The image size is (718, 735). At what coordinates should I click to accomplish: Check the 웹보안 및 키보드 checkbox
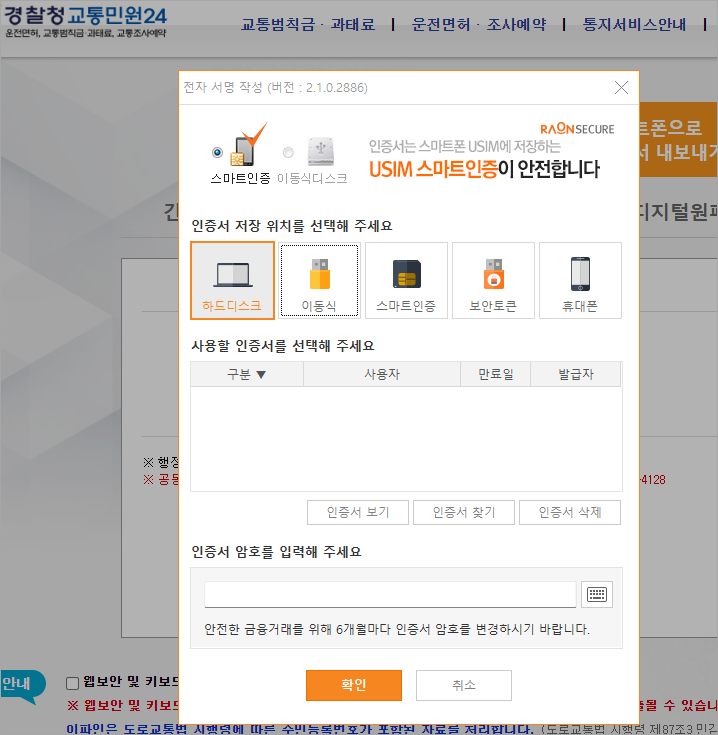72,683
